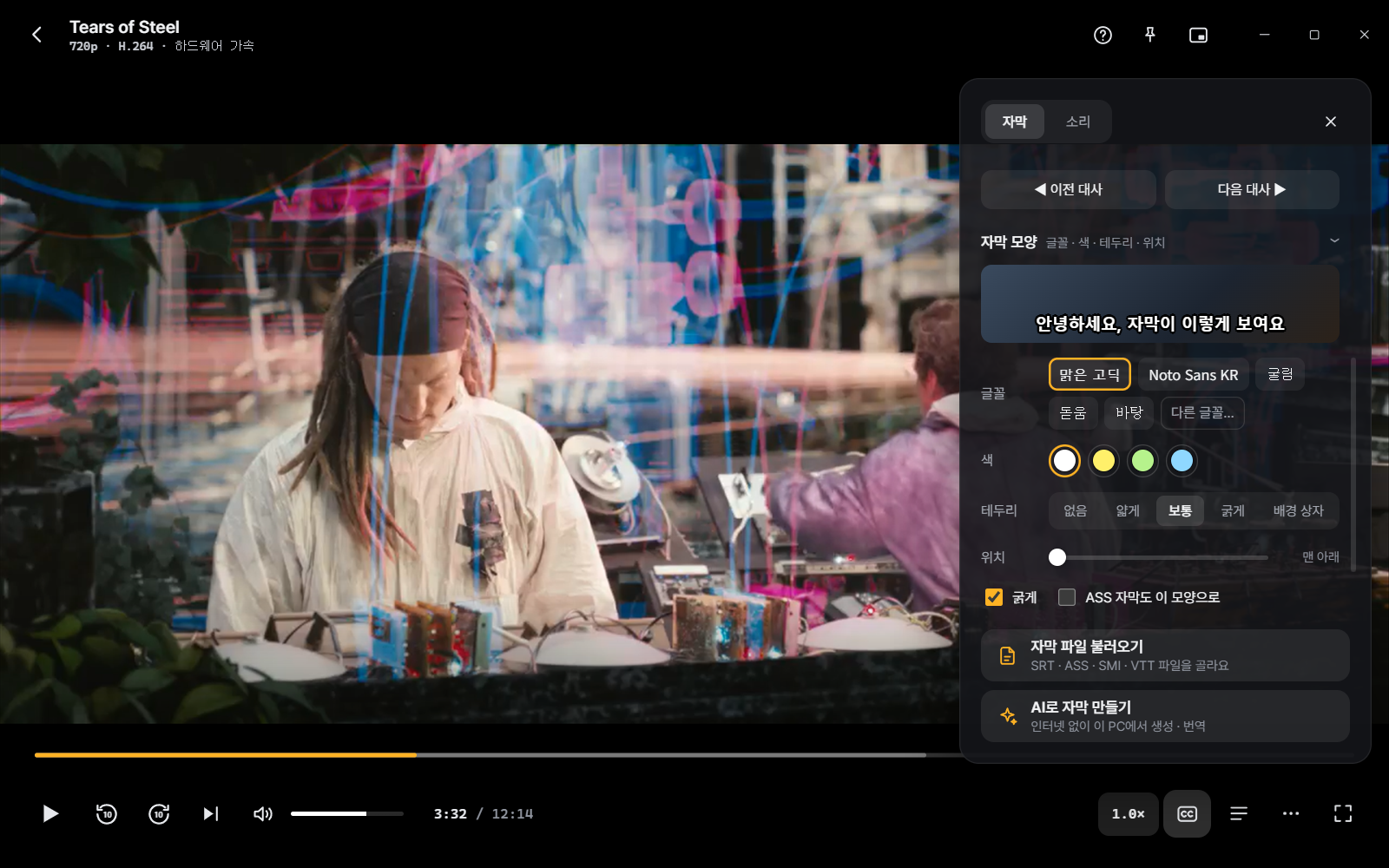This screenshot has height=868, width=1389.
Task: Click the video frame to toggle playback
Action: pyautogui.click(x=479, y=434)
